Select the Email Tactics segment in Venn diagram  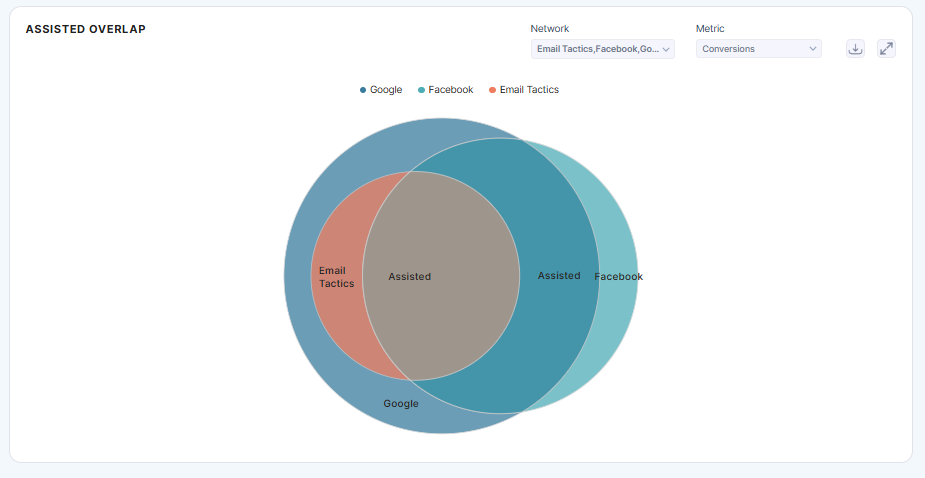click(336, 277)
